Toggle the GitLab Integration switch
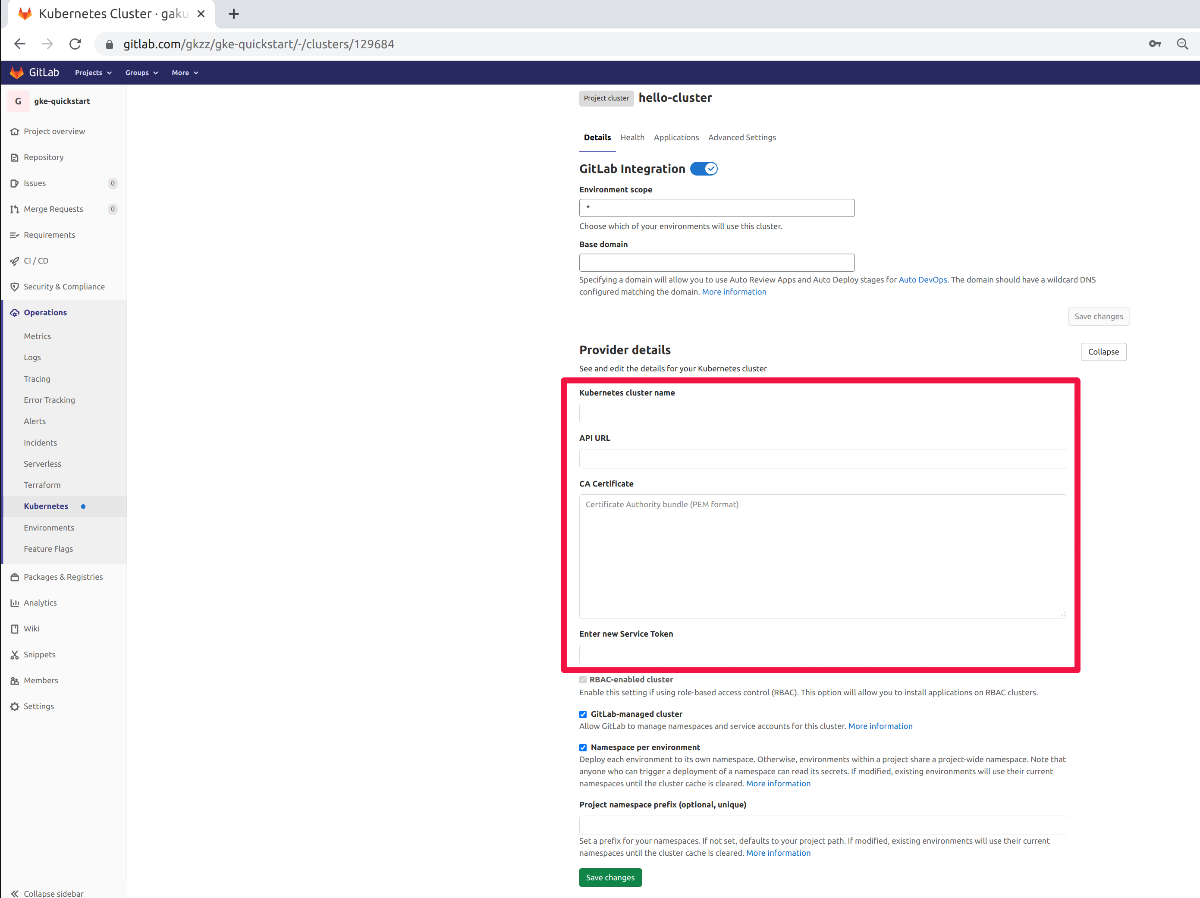The image size is (1200, 898). pos(704,169)
